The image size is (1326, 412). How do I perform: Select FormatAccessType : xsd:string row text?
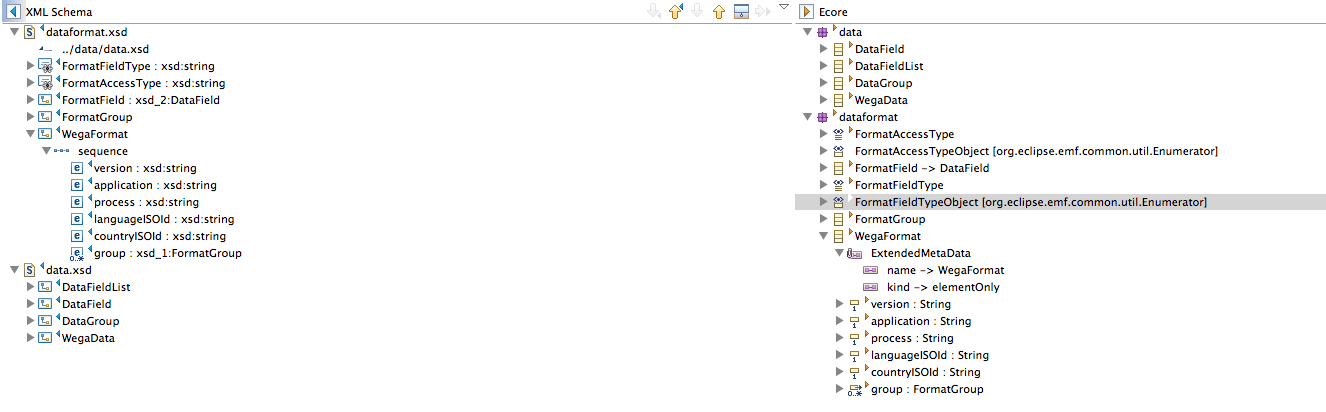[x=143, y=83]
